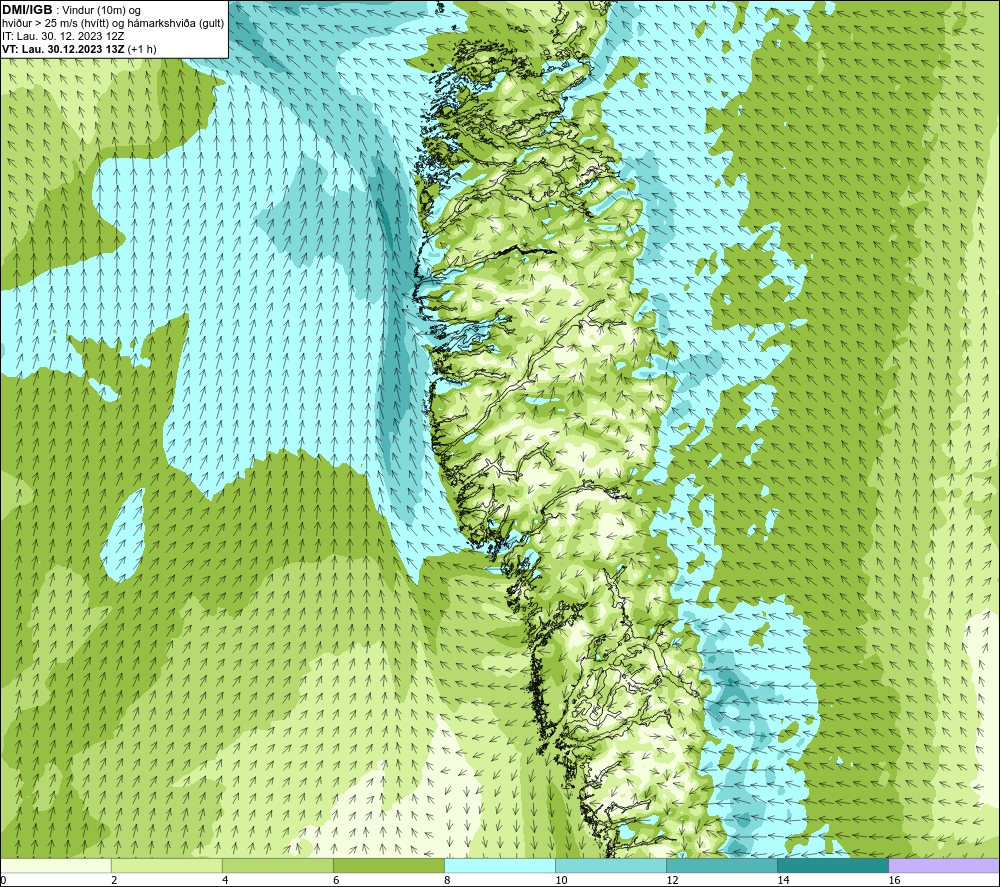Image resolution: width=1000 pixels, height=887 pixels.
Task: Select the 6–8 m/s darker green swatch
Action: [x=388, y=865]
